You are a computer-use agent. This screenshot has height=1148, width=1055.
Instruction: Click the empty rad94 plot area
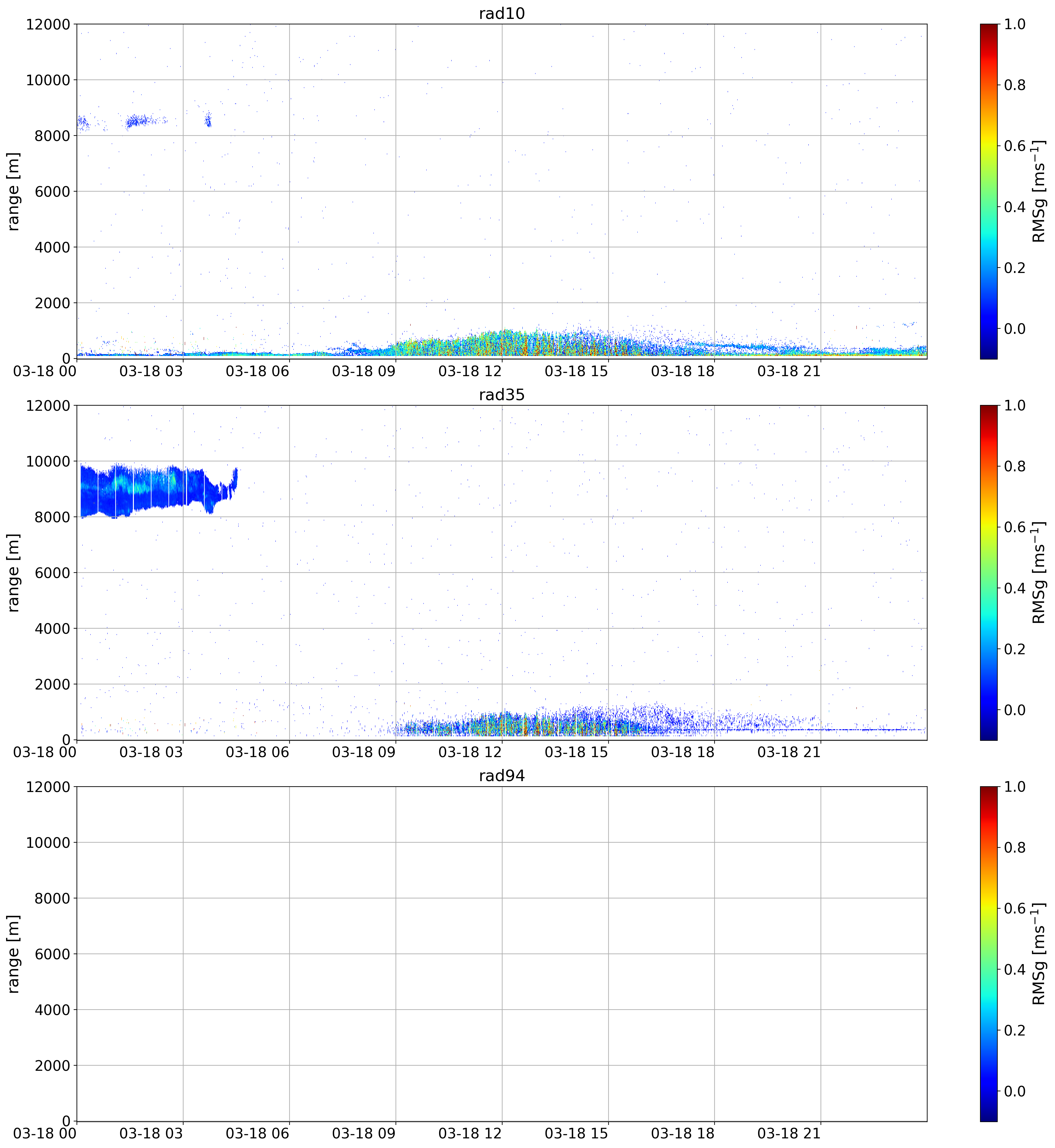(501, 954)
